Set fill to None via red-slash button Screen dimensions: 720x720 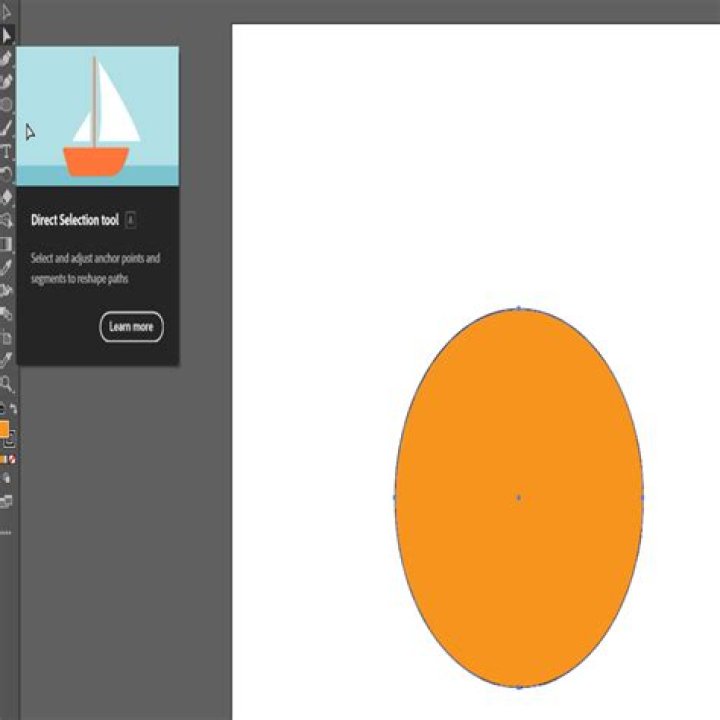(x=12, y=459)
